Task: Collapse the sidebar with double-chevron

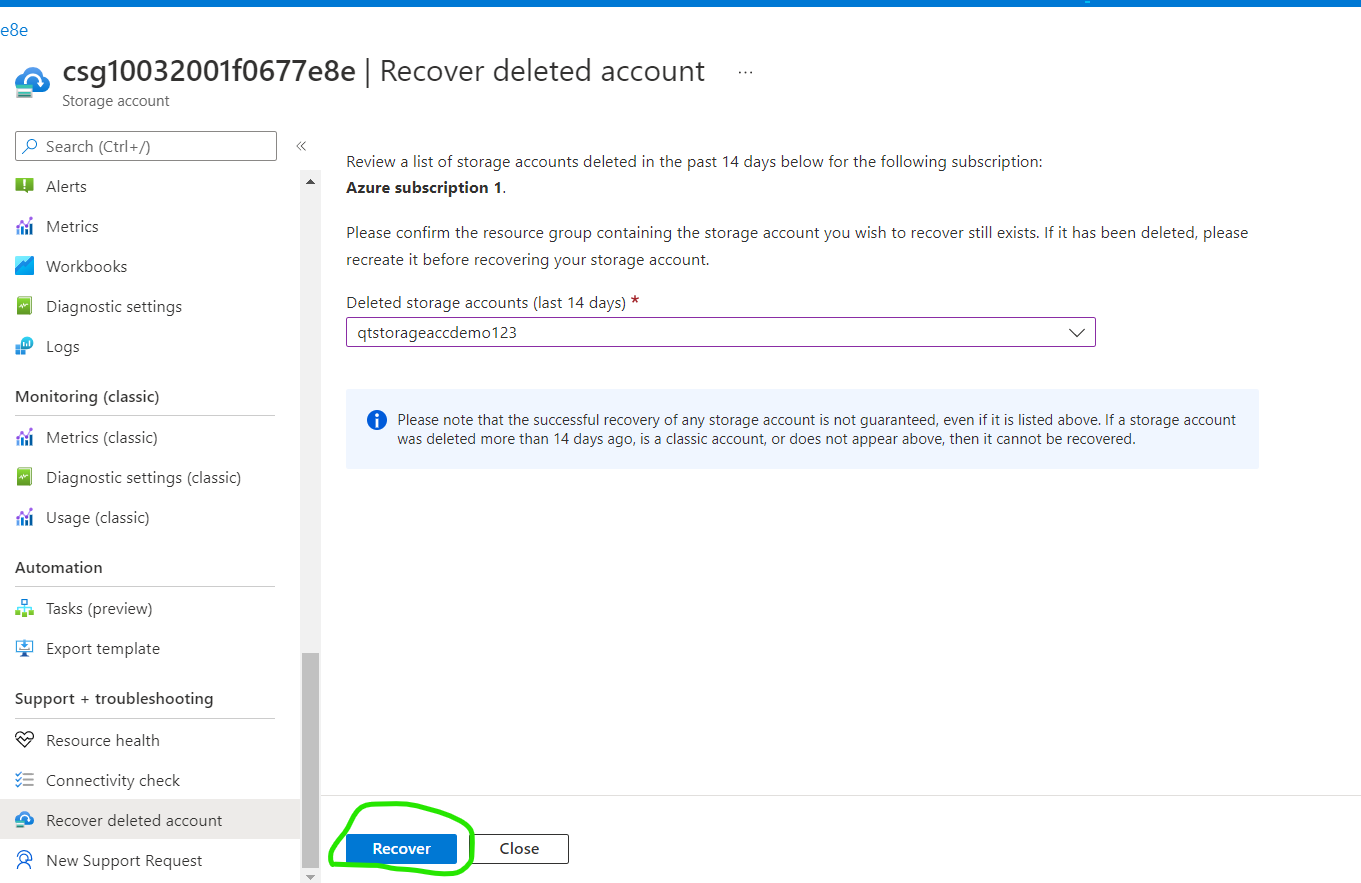Action: click(x=301, y=146)
